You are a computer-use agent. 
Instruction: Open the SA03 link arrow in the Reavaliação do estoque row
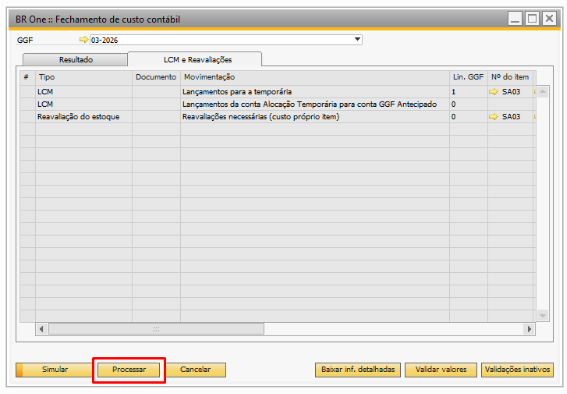[x=493, y=117]
